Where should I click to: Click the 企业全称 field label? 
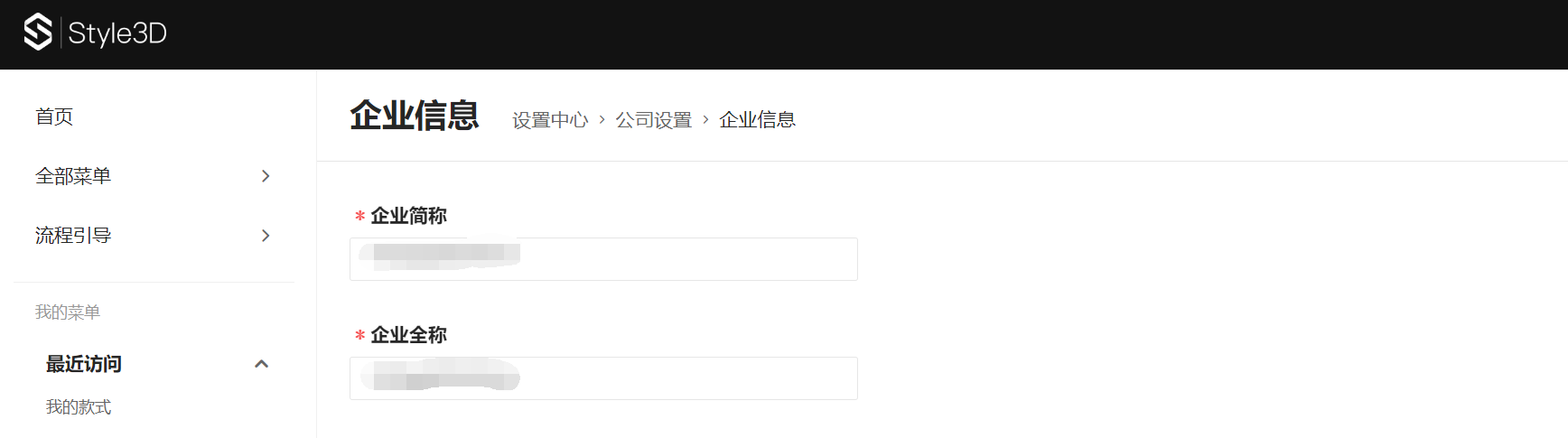[408, 335]
